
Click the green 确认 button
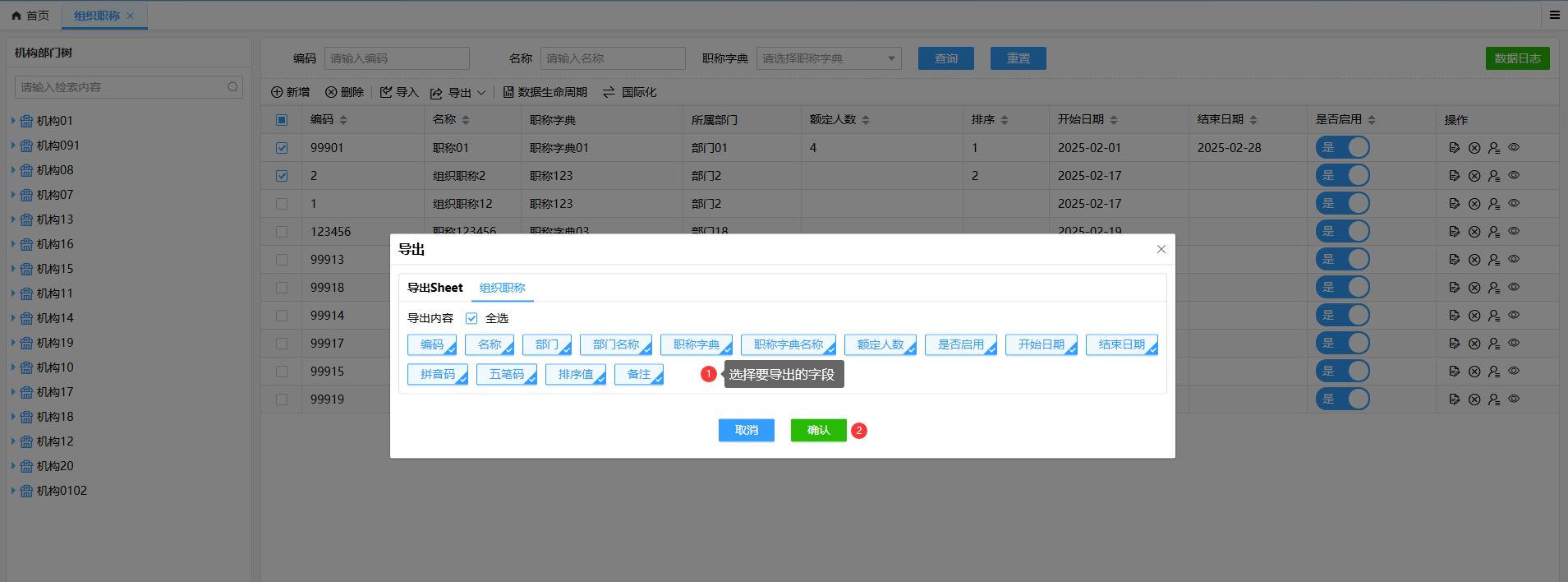[x=818, y=430]
